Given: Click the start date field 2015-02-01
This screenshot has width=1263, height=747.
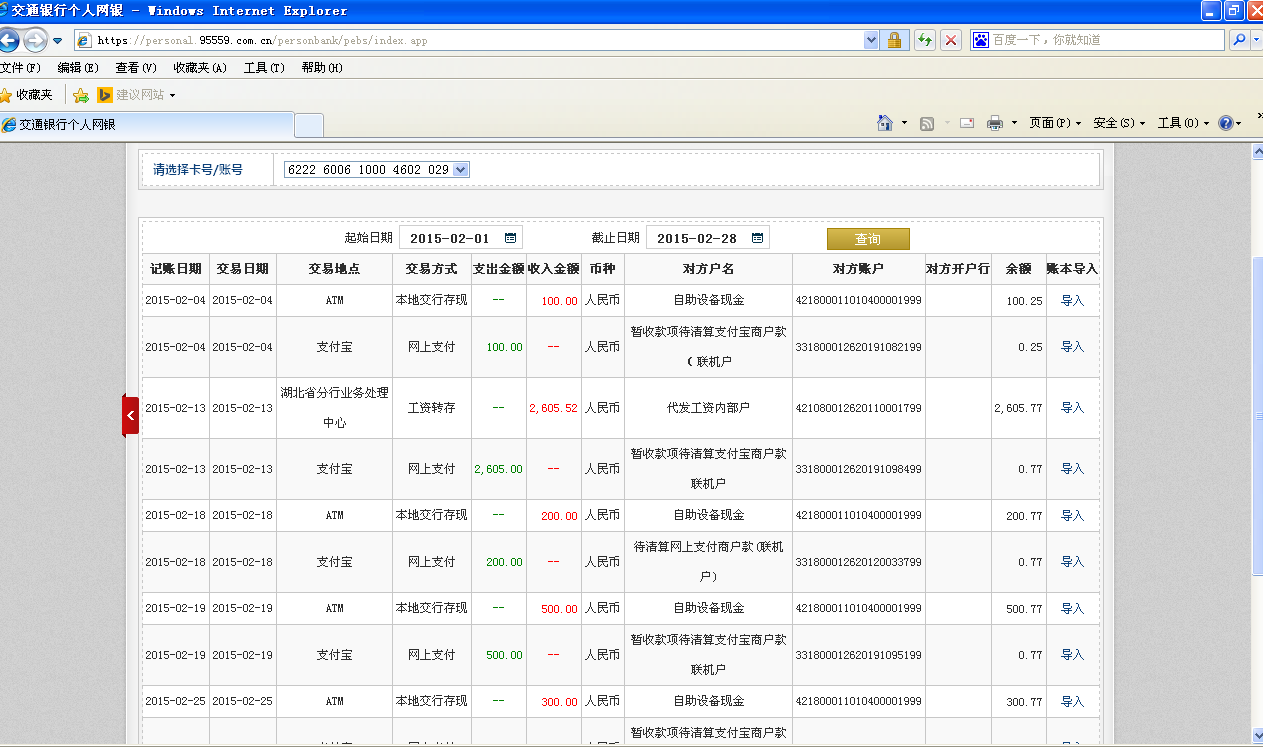Looking at the screenshot, I should coord(449,238).
